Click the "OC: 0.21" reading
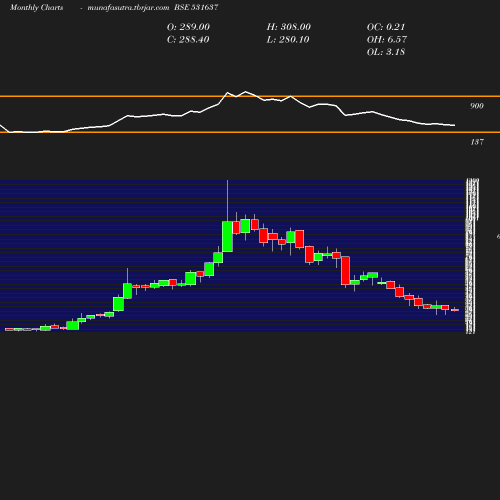 tap(386, 27)
